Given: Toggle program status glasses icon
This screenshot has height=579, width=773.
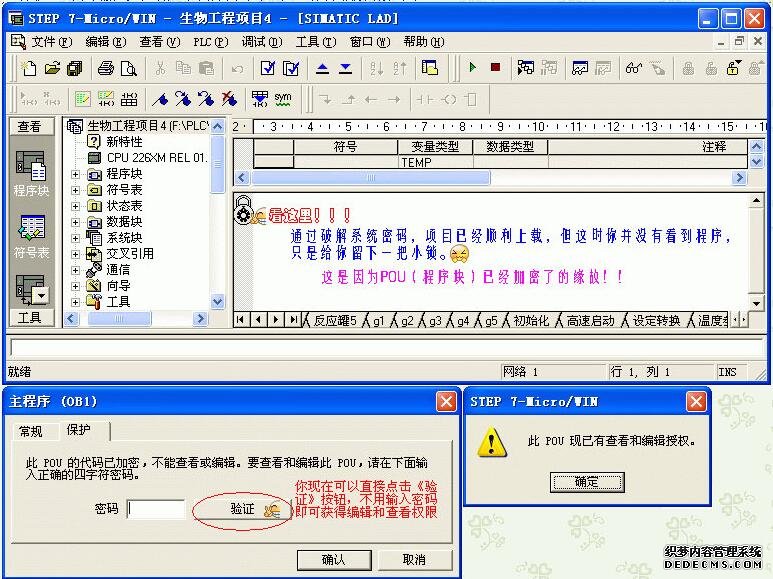Looking at the screenshot, I should pyautogui.click(x=633, y=68).
